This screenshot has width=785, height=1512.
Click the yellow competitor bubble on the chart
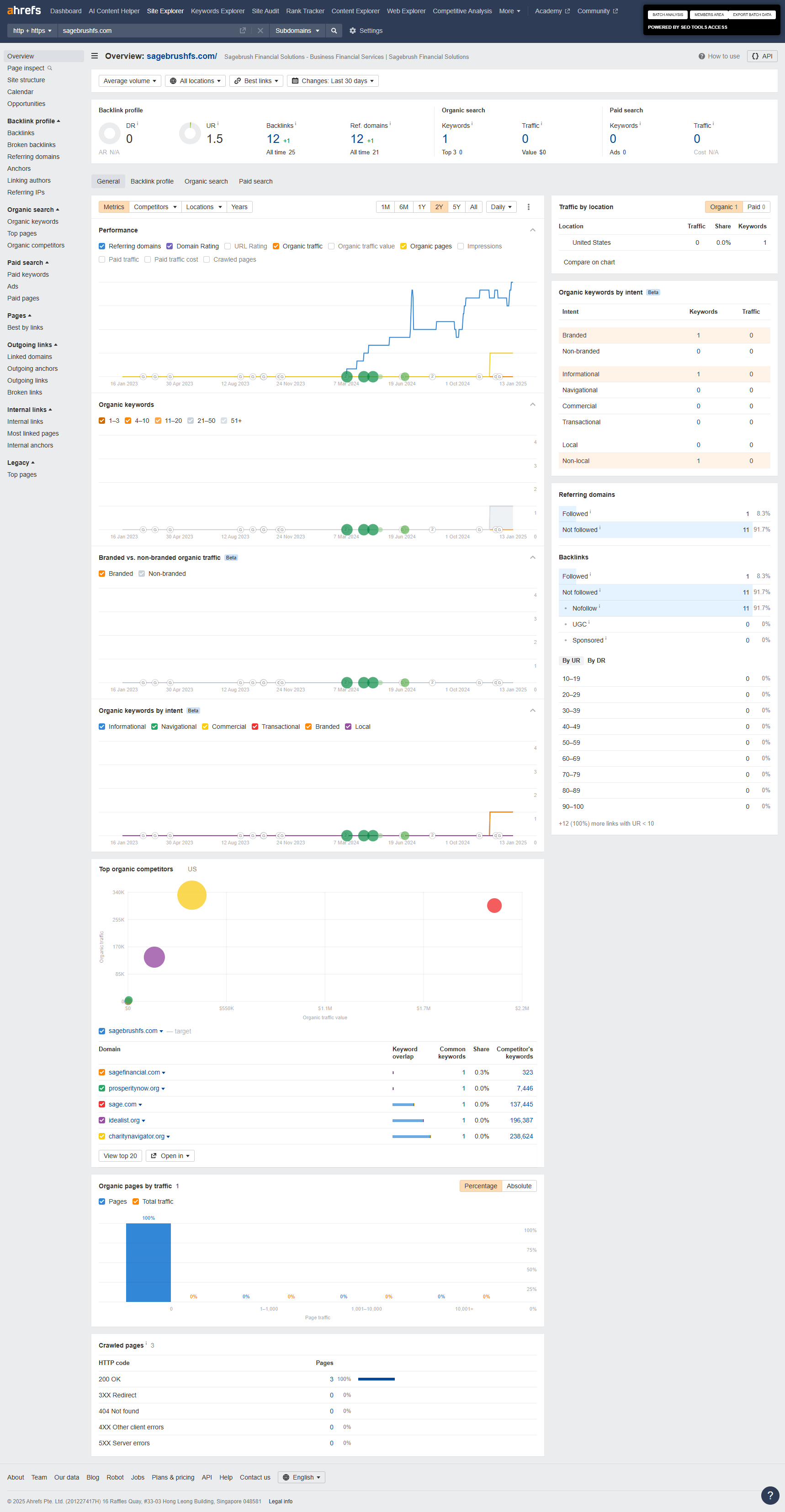point(192,895)
